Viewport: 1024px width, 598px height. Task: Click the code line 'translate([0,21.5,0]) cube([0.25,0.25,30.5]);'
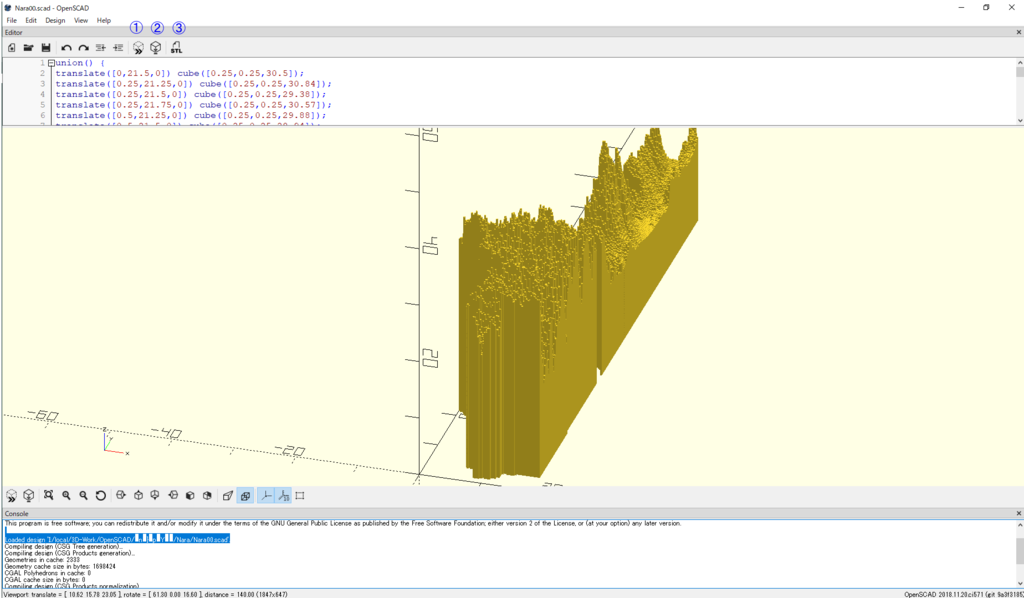coord(180,74)
